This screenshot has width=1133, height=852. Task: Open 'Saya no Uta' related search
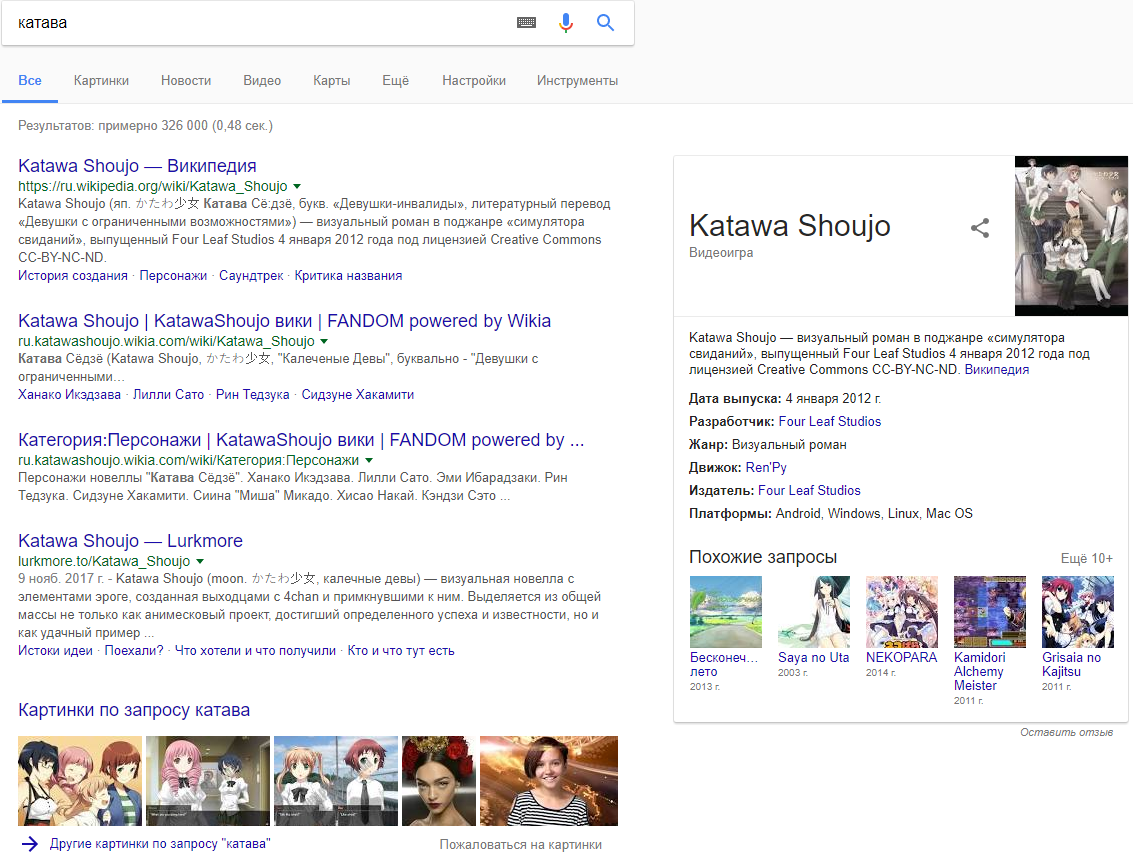tap(814, 658)
